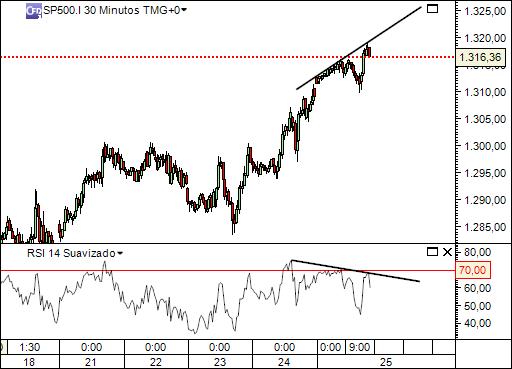Click date 25 on the time axis
The image size is (512, 369).
[386, 362]
